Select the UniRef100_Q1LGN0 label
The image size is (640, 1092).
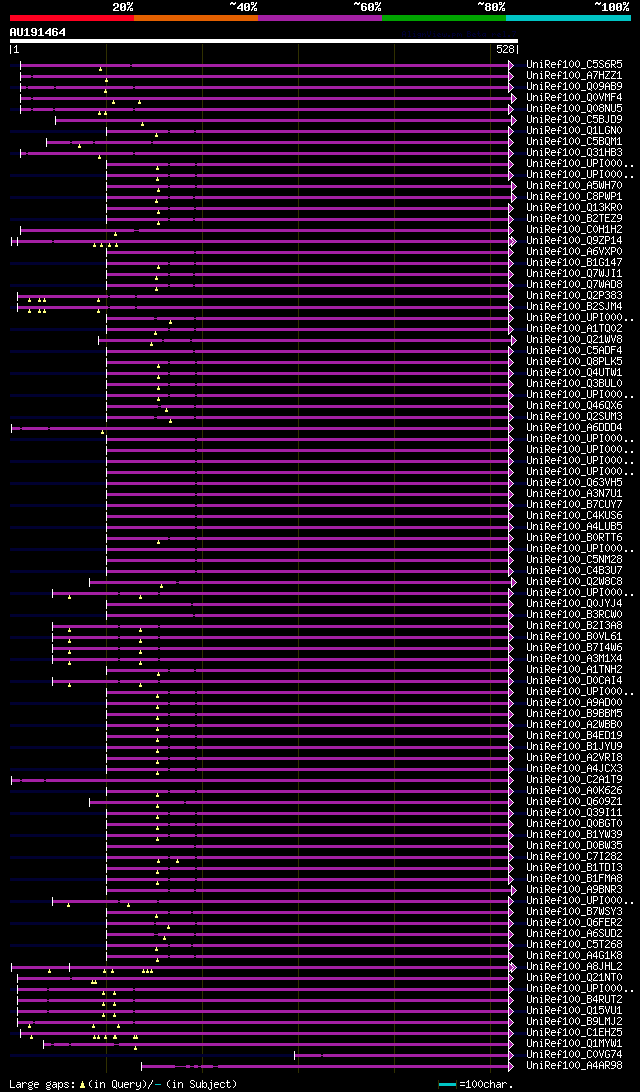(575, 130)
